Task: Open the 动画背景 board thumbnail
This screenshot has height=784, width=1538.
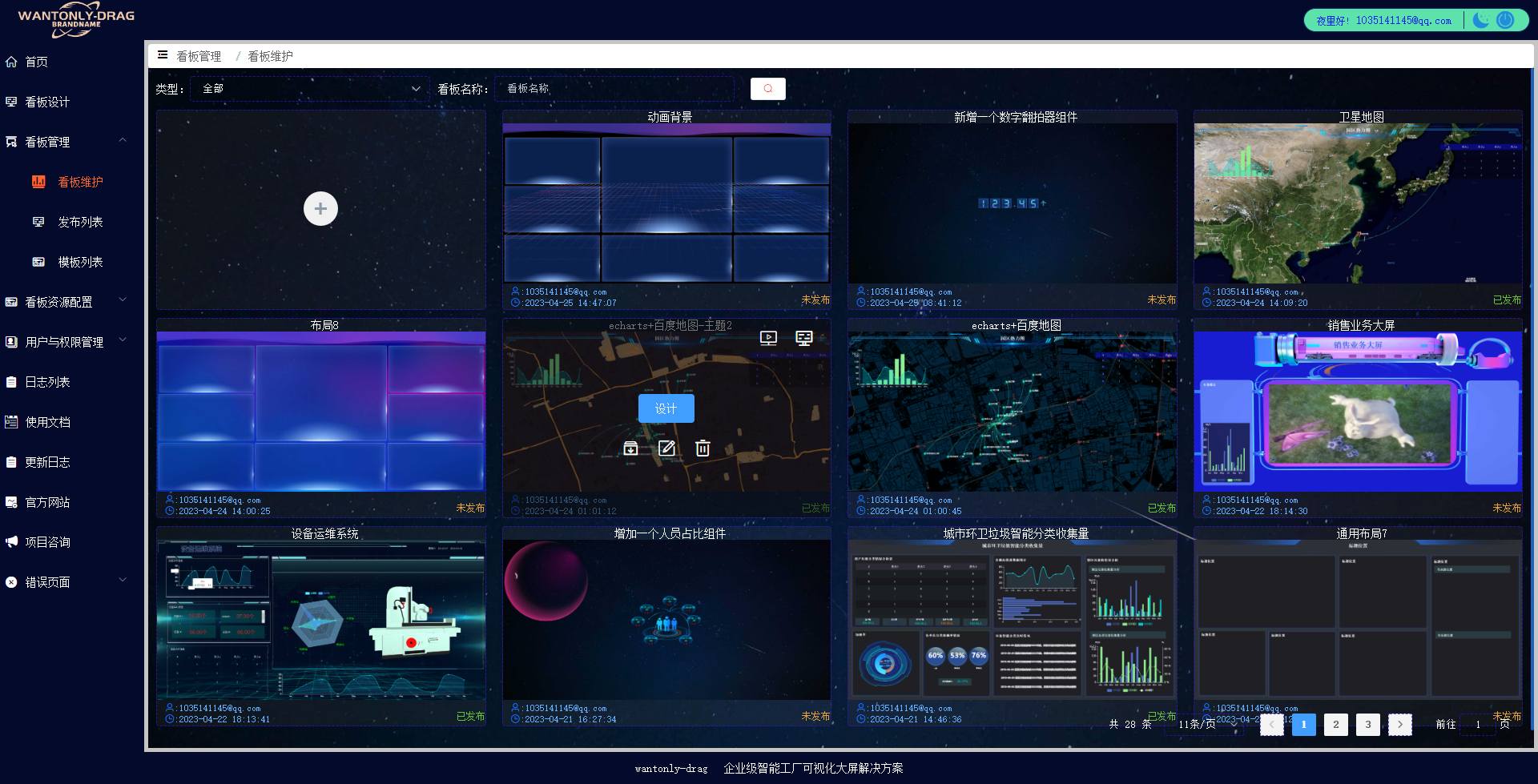Action: tap(666, 203)
